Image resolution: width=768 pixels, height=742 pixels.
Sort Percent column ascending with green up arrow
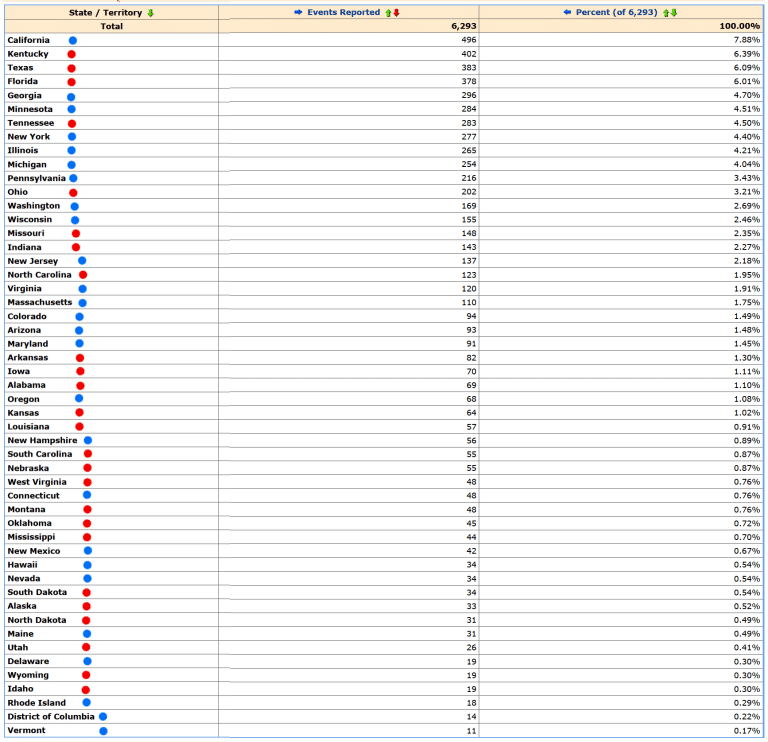tap(666, 13)
